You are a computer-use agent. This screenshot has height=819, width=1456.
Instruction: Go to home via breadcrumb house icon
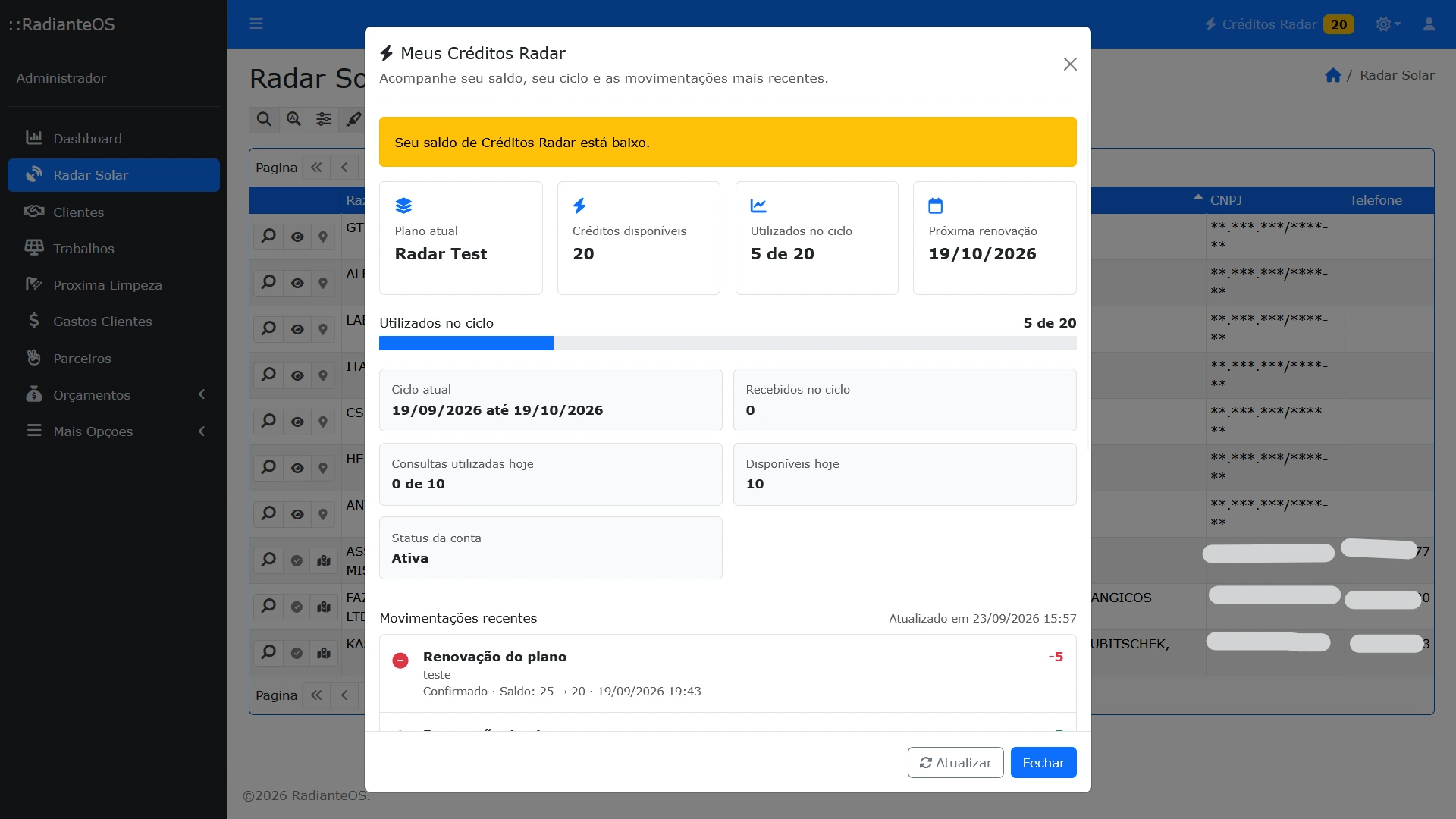(1333, 75)
